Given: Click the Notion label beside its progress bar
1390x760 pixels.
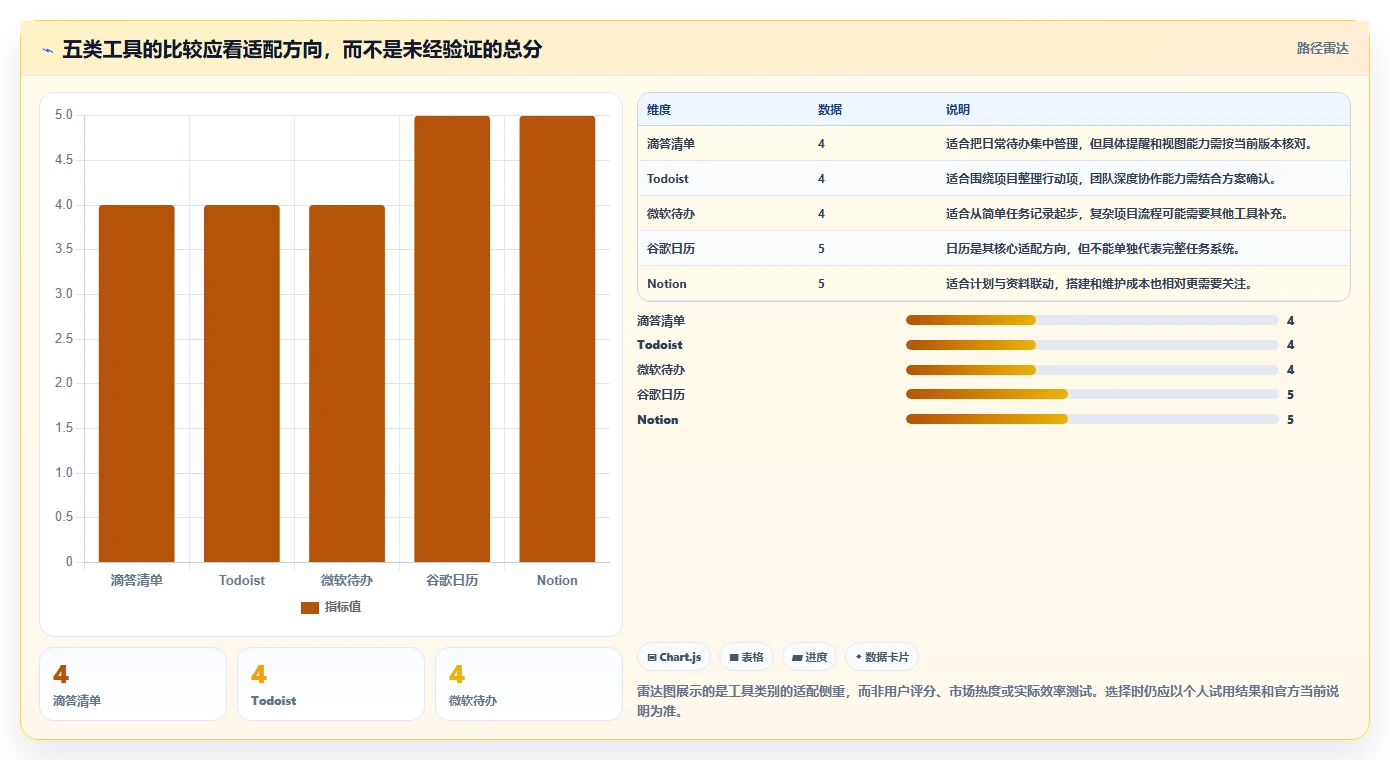Looking at the screenshot, I should [x=658, y=419].
